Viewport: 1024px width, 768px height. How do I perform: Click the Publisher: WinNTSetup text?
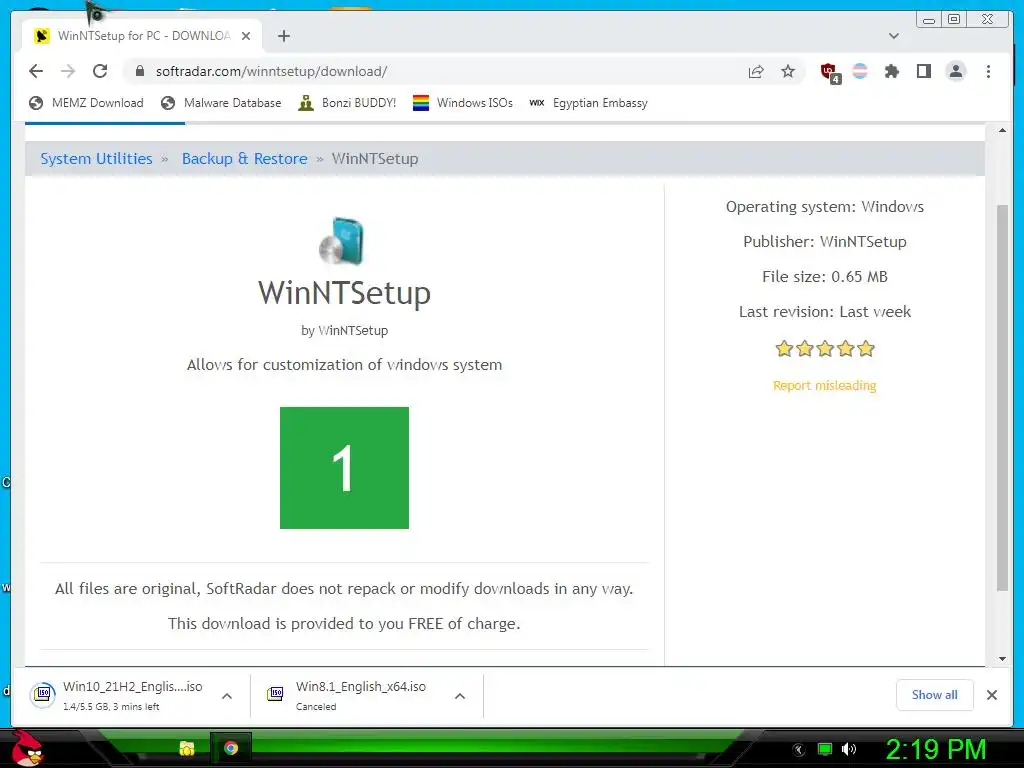[x=825, y=242]
